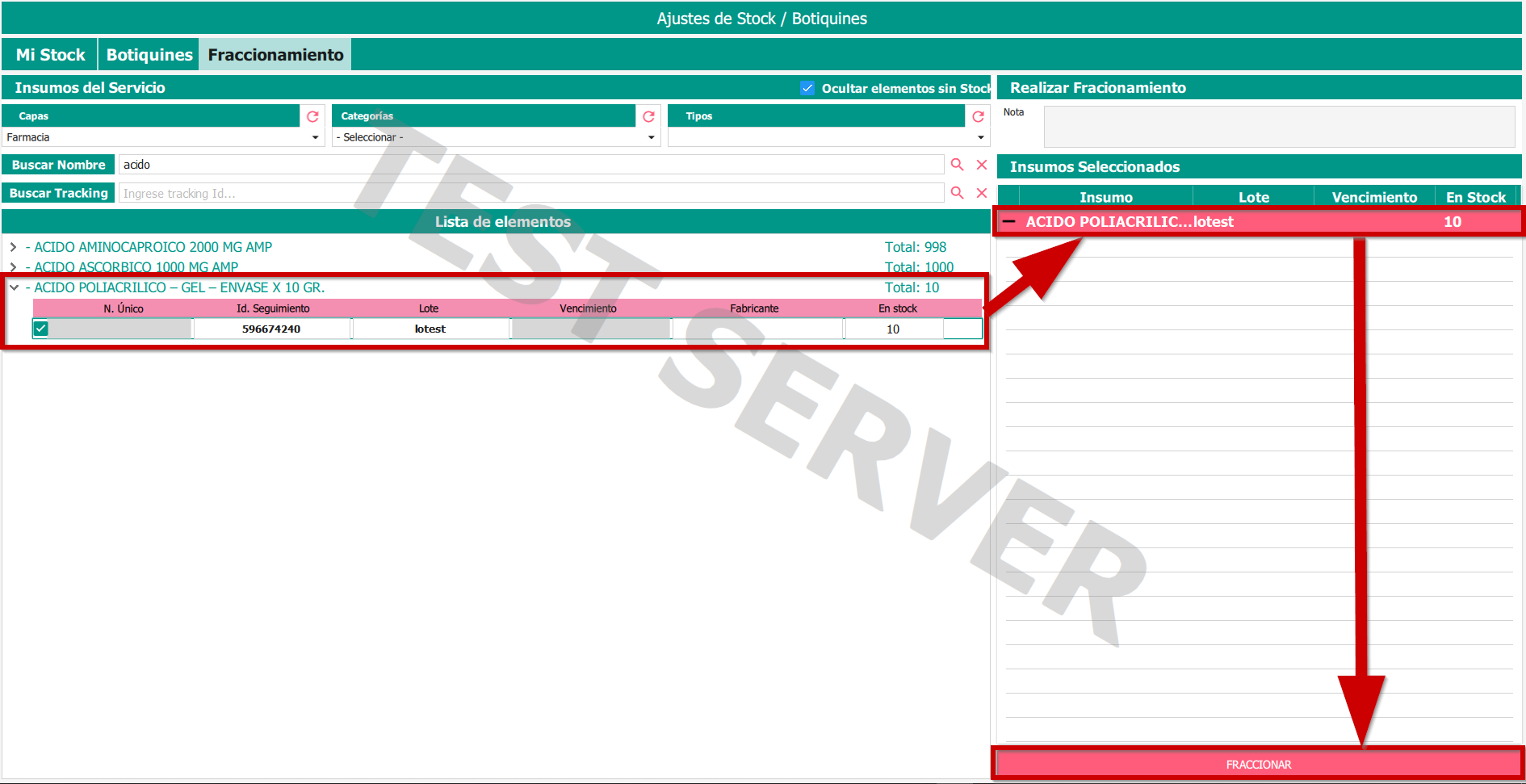This screenshot has height=784, width=1526.
Task: Click the N. Único column header
Action: [x=124, y=308]
